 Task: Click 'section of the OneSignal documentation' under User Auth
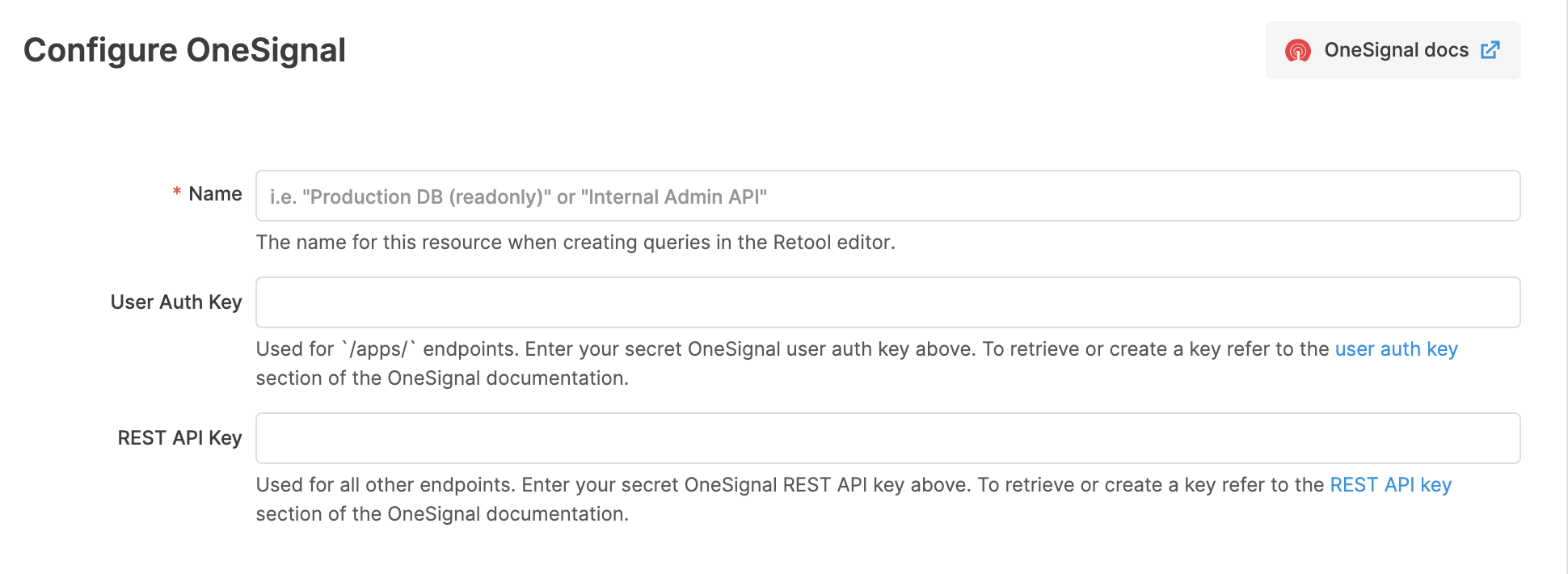442,378
